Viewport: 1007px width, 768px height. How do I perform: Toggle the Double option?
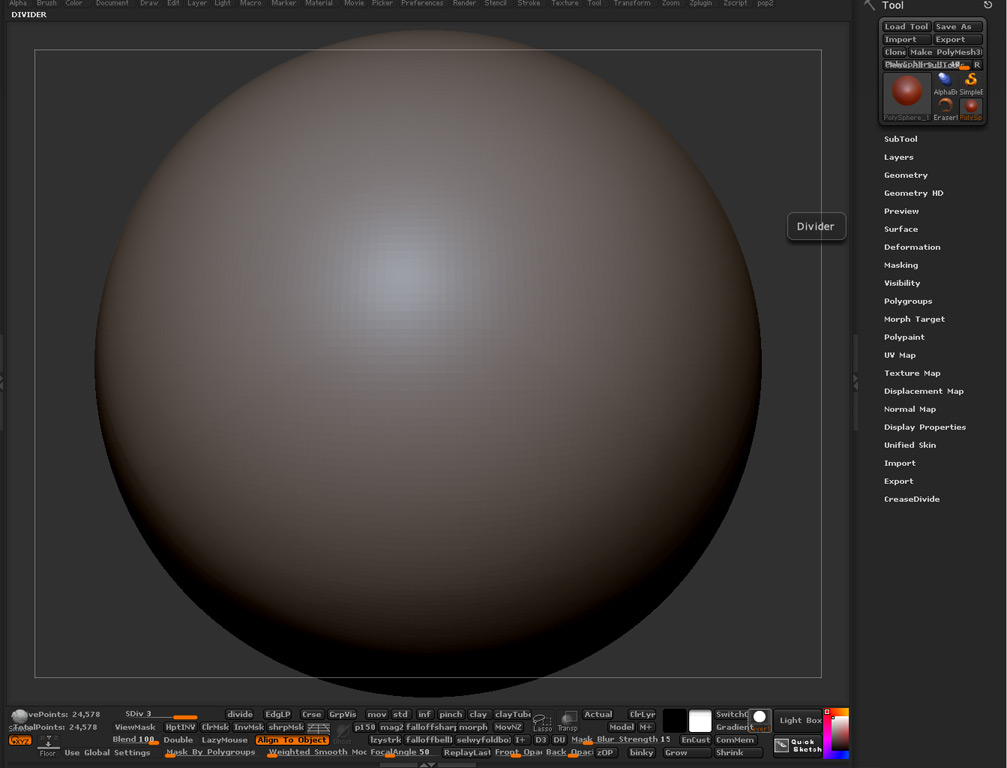[178, 740]
